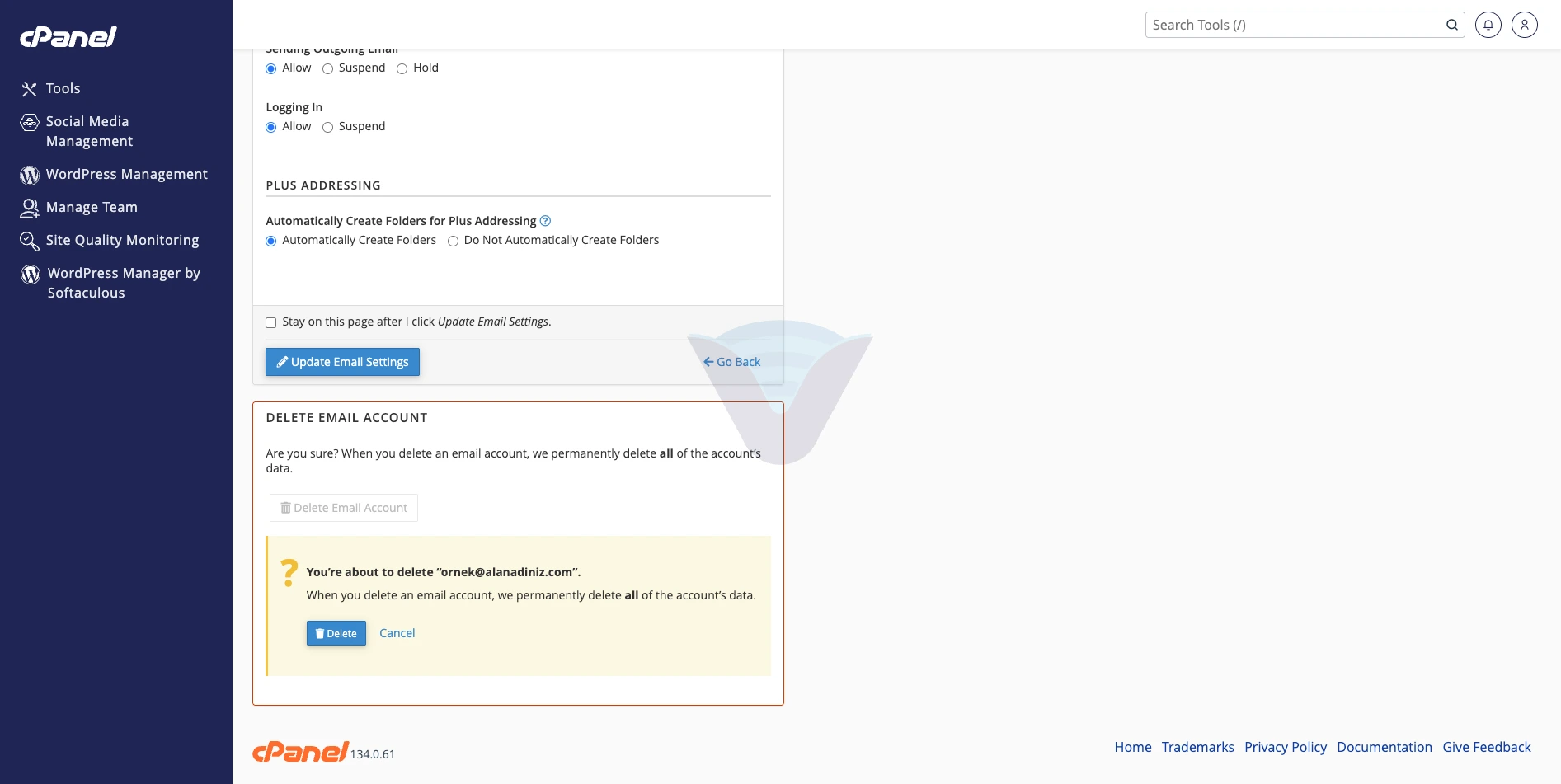Screen dimensions: 1561x784
Task: Cancel the email account deletion
Action: pyautogui.click(x=397, y=633)
